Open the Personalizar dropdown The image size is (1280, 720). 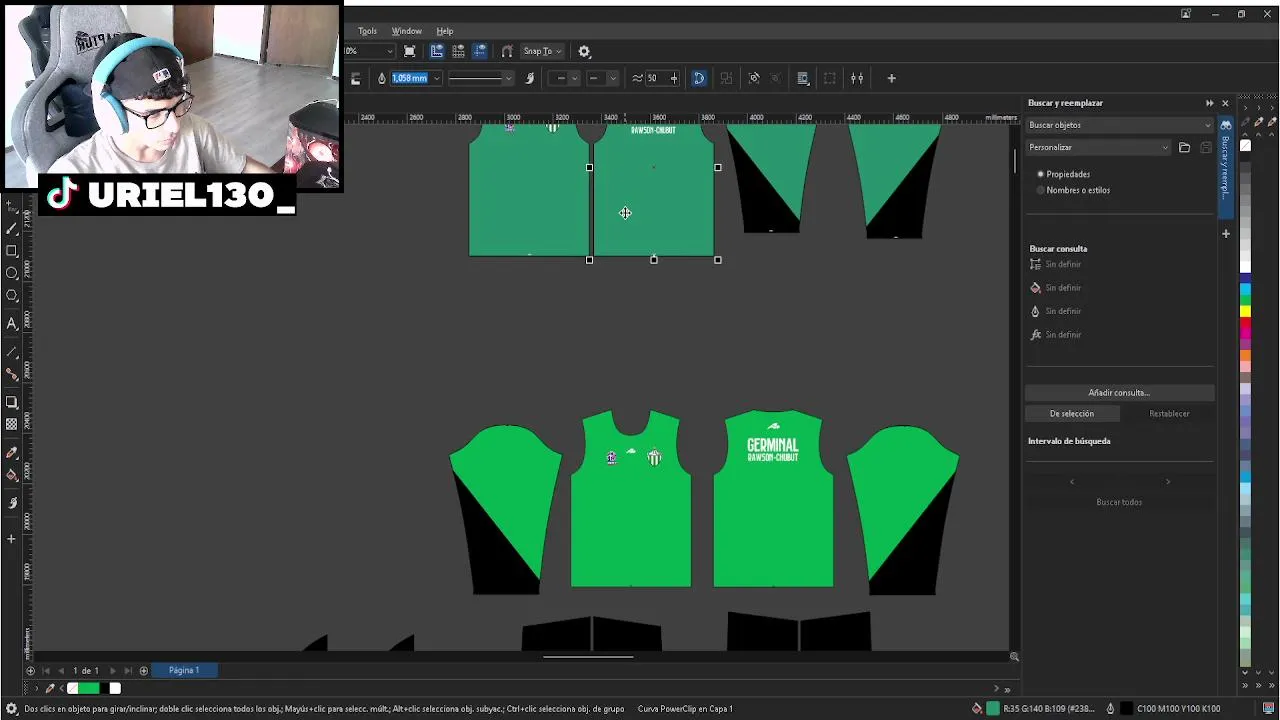1098,147
